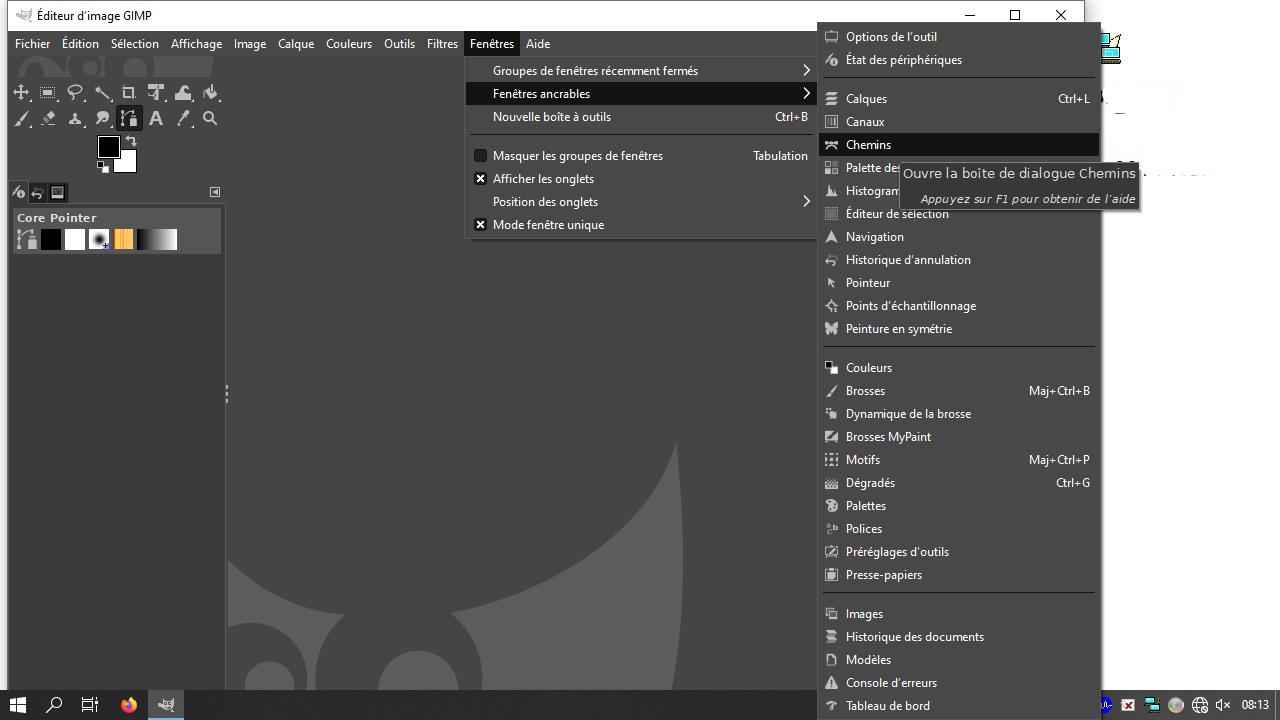Screen dimensions: 1280x720
Task: Uncheck Afficher les onglets
Action: pyautogui.click(x=481, y=179)
